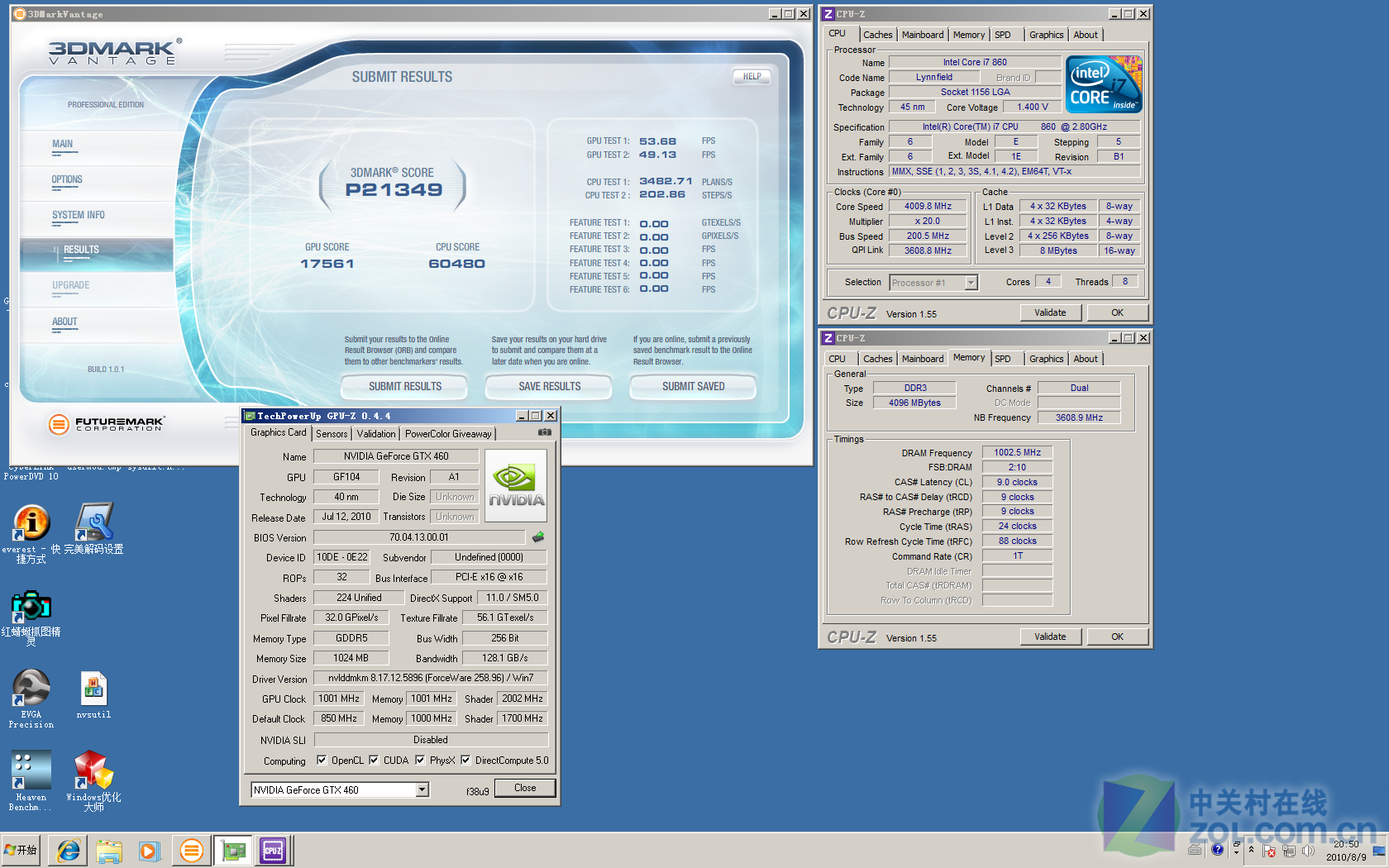Click the GPU-Z screenshot camera icon

pos(545,432)
